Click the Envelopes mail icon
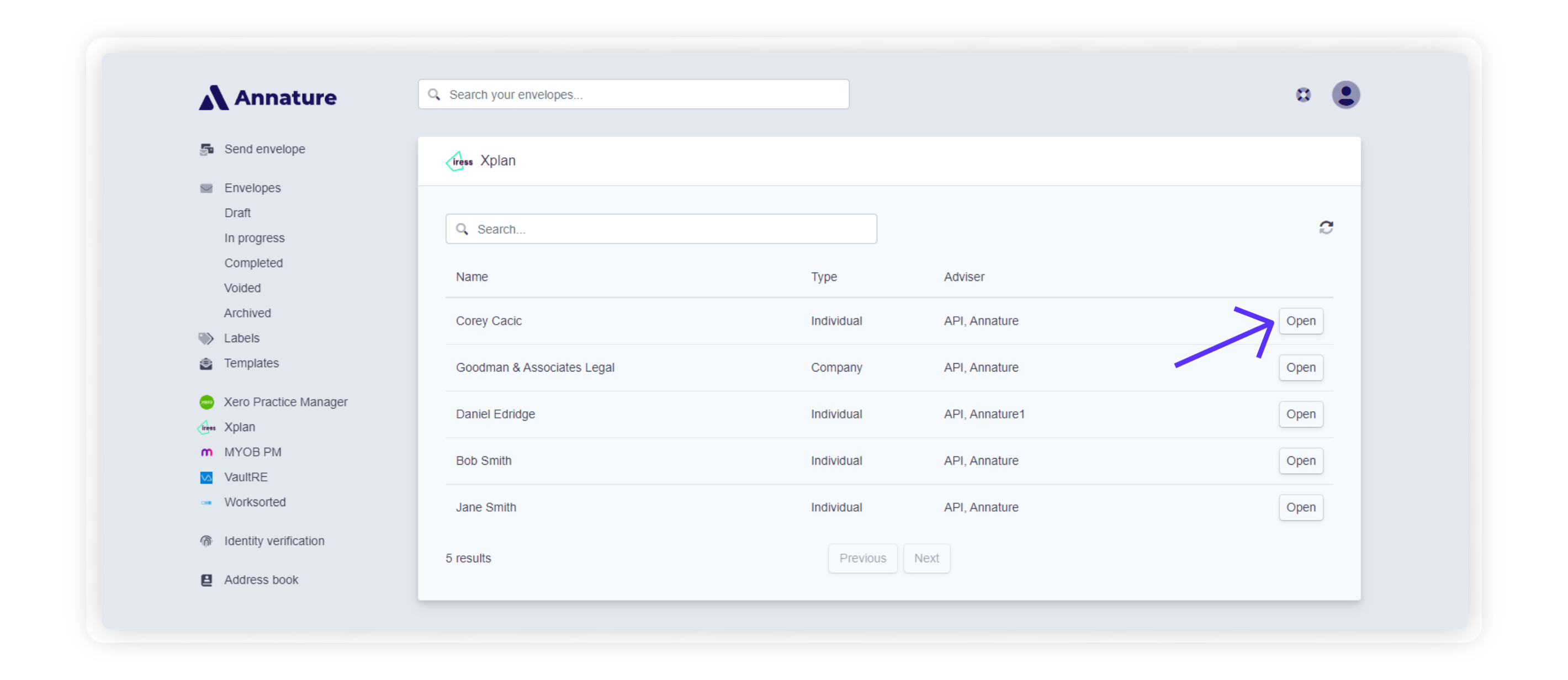Viewport: 1568px width, 680px height. 206,188
